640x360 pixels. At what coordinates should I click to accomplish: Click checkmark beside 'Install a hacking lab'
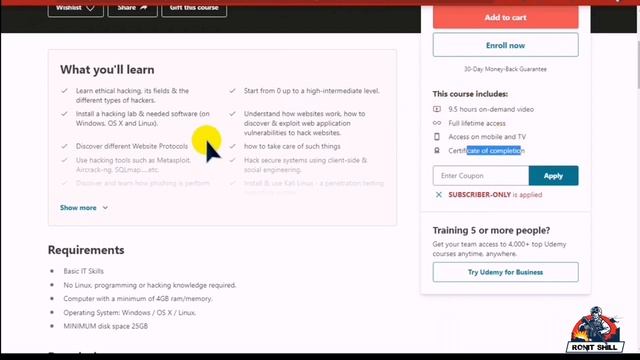tap(64, 113)
